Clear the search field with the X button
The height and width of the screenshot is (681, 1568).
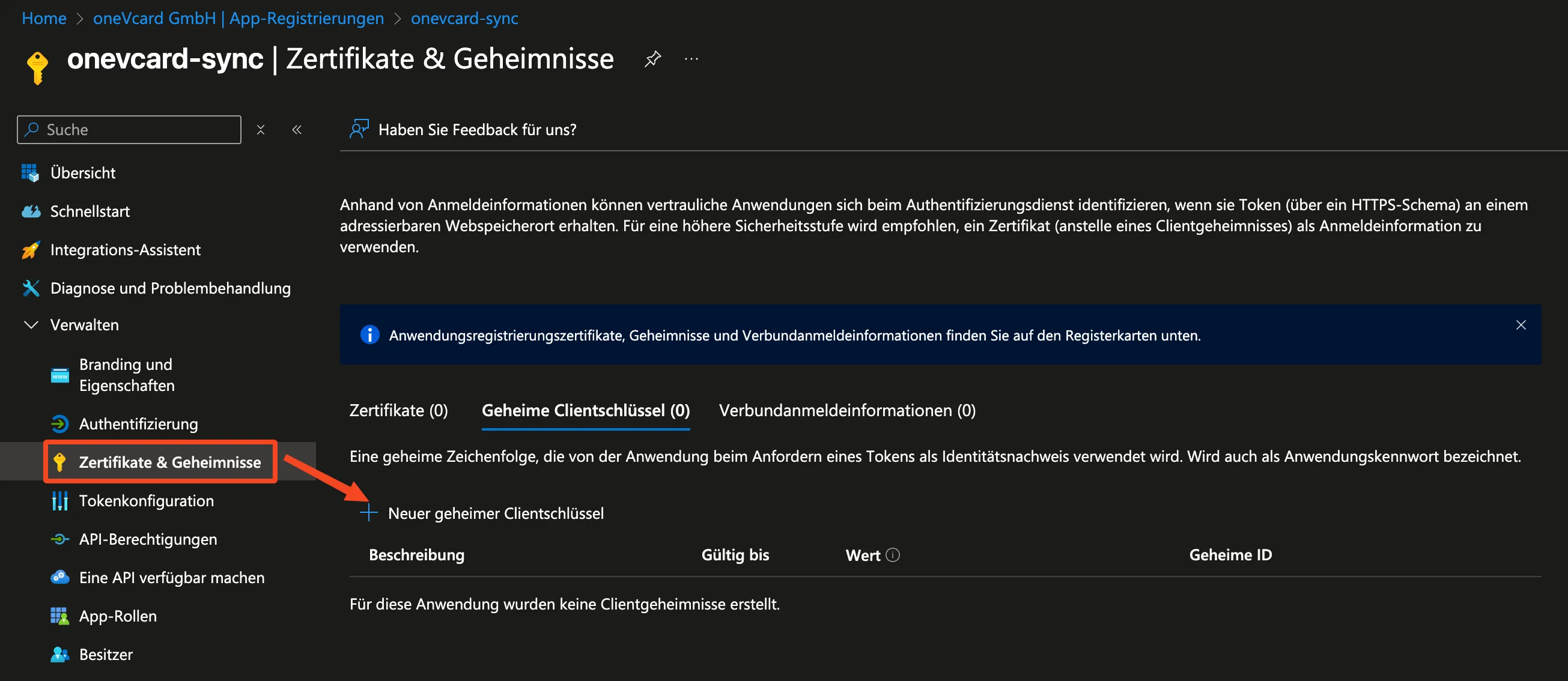pyautogui.click(x=261, y=130)
